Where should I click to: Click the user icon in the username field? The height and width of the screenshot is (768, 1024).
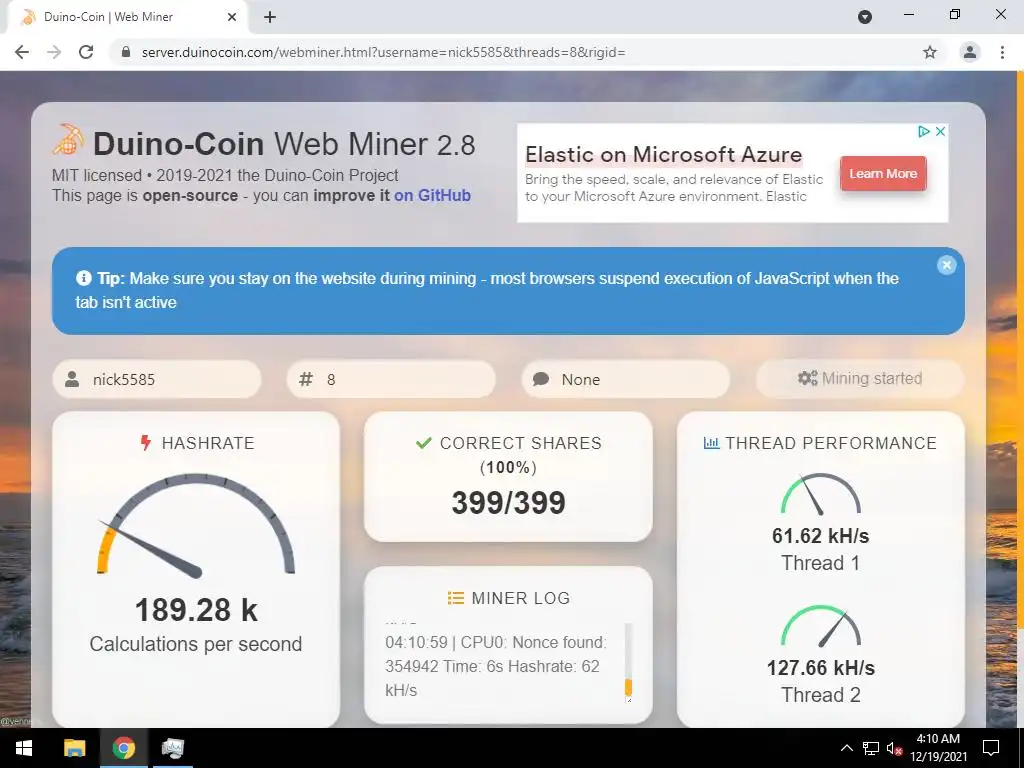(x=72, y=379)
